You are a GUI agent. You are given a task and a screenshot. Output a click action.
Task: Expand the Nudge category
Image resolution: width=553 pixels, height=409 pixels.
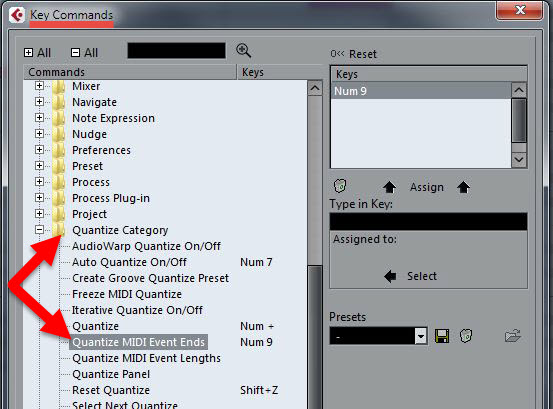coord(40,134)
